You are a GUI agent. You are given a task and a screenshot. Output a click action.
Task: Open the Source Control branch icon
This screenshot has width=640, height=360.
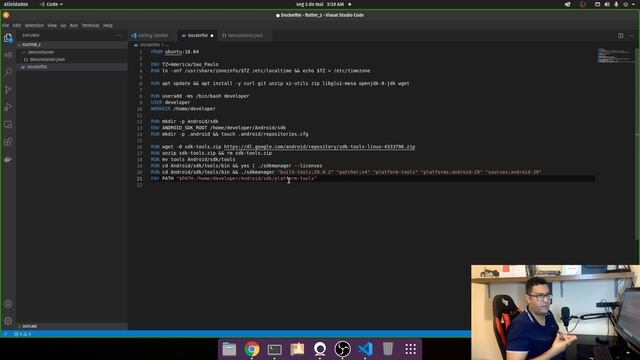(8, 89)
